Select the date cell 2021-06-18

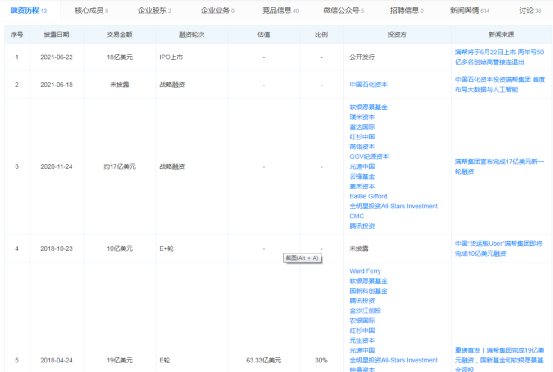pyautogui.click(x=56, y=85)
